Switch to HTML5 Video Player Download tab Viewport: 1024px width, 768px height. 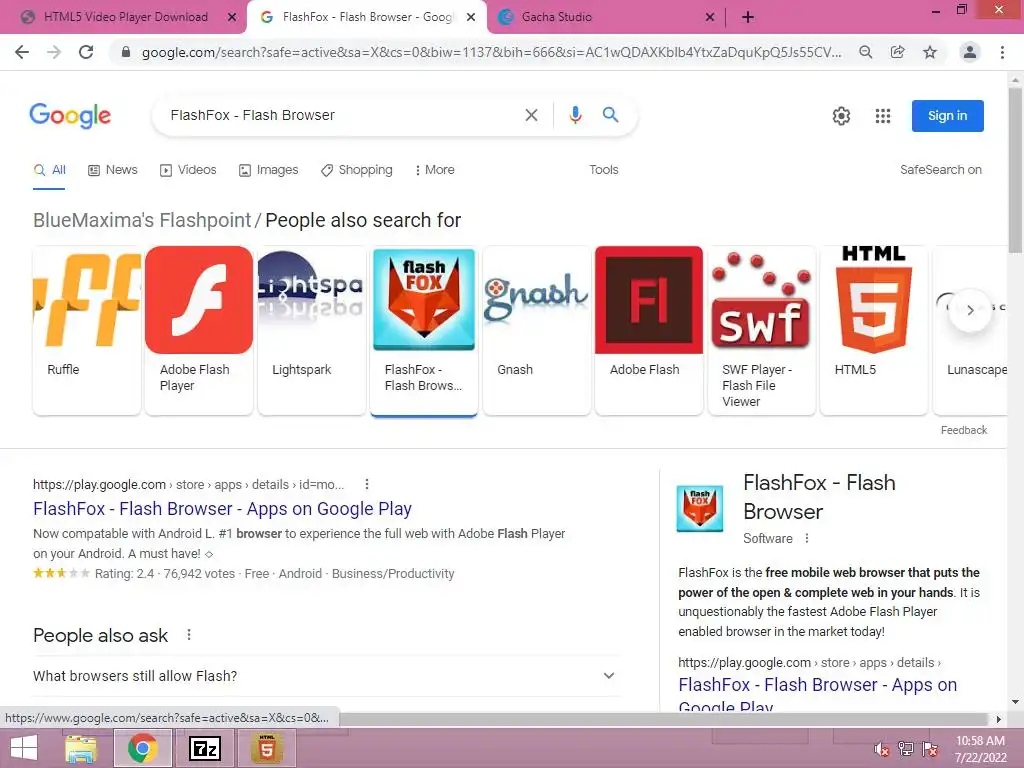125,17
